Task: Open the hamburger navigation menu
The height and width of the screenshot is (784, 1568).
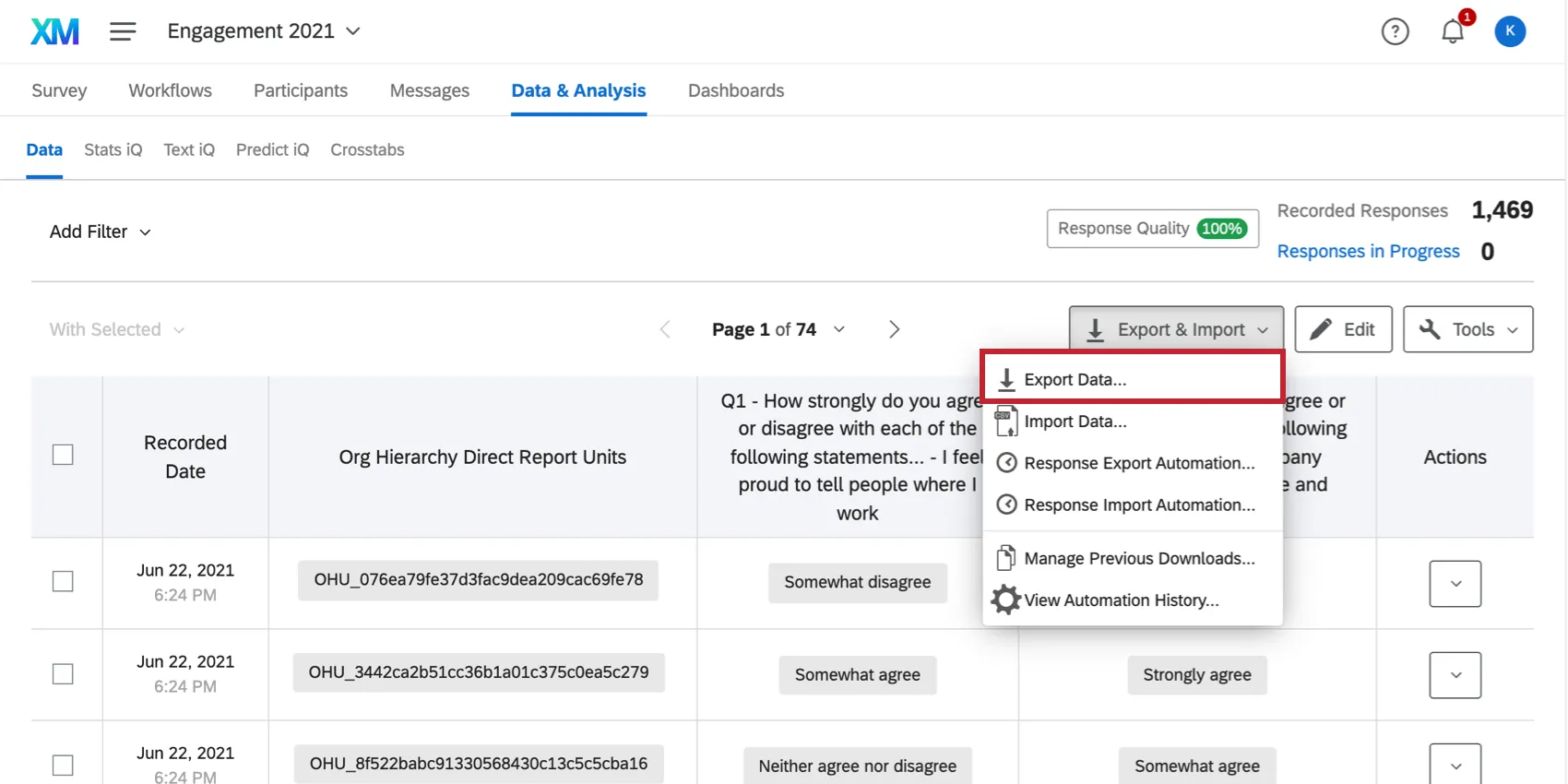Action: pos(123,31)
